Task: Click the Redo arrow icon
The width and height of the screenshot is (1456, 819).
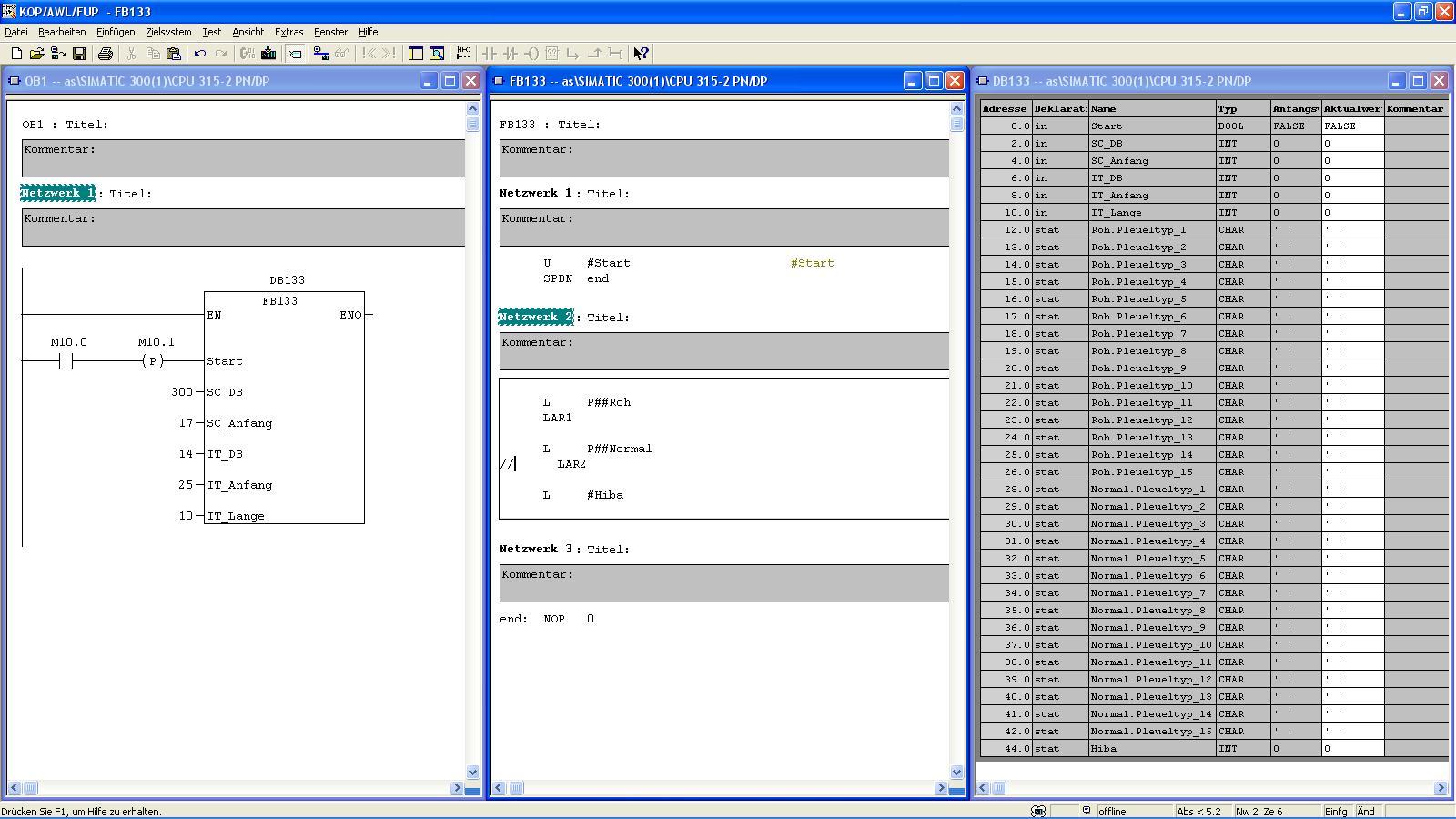Action: (x=221, y=54)
